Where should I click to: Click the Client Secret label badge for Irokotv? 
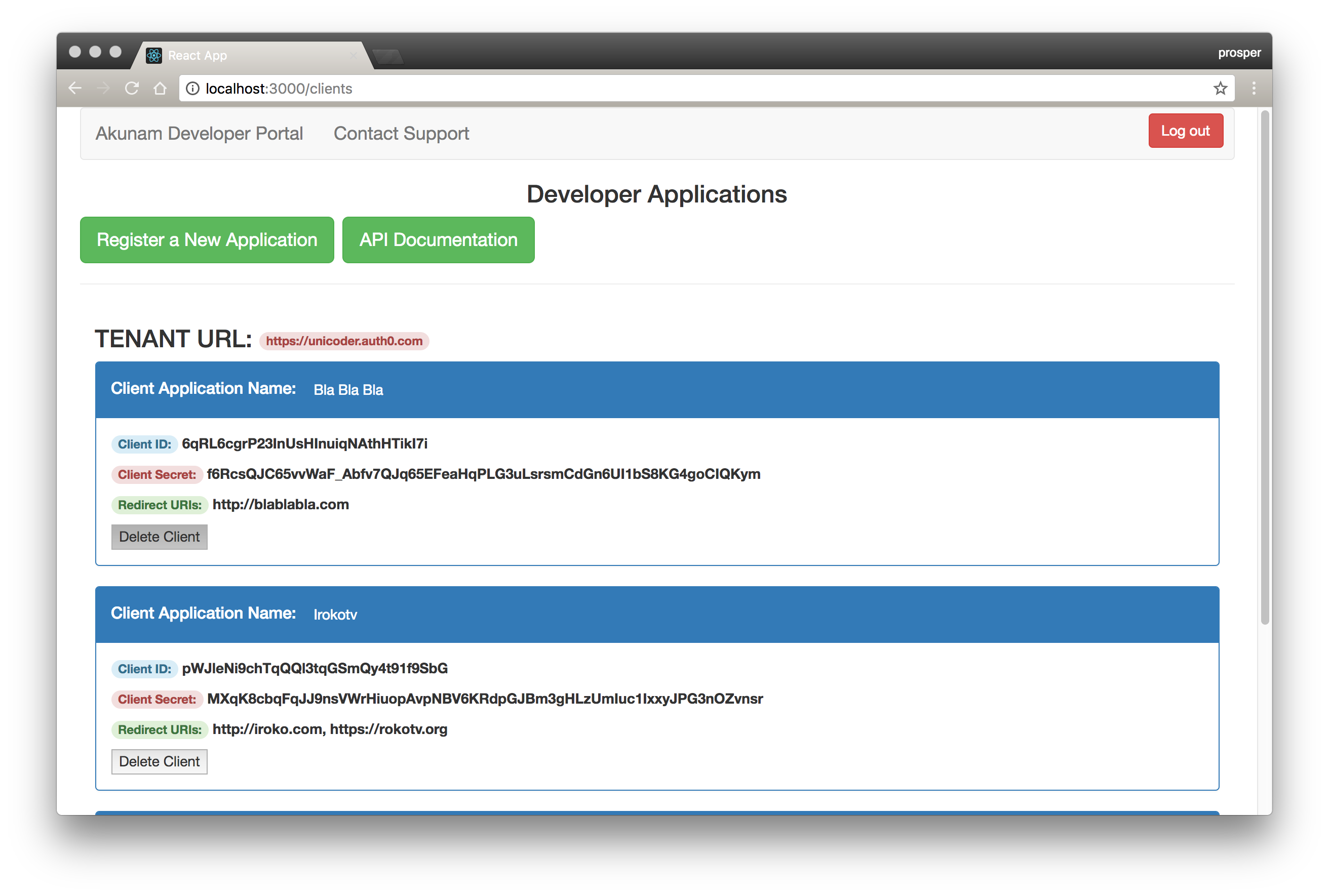[x=157, y=699]
